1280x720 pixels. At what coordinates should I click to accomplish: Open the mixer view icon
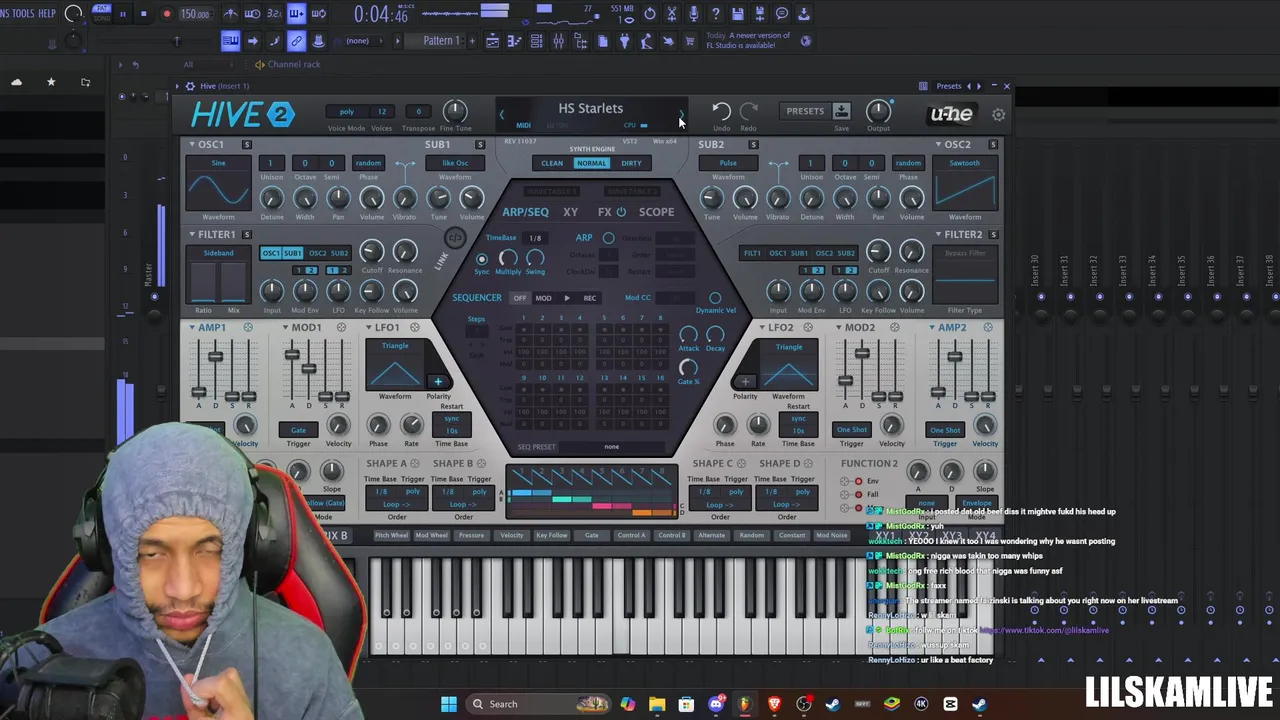558,41
